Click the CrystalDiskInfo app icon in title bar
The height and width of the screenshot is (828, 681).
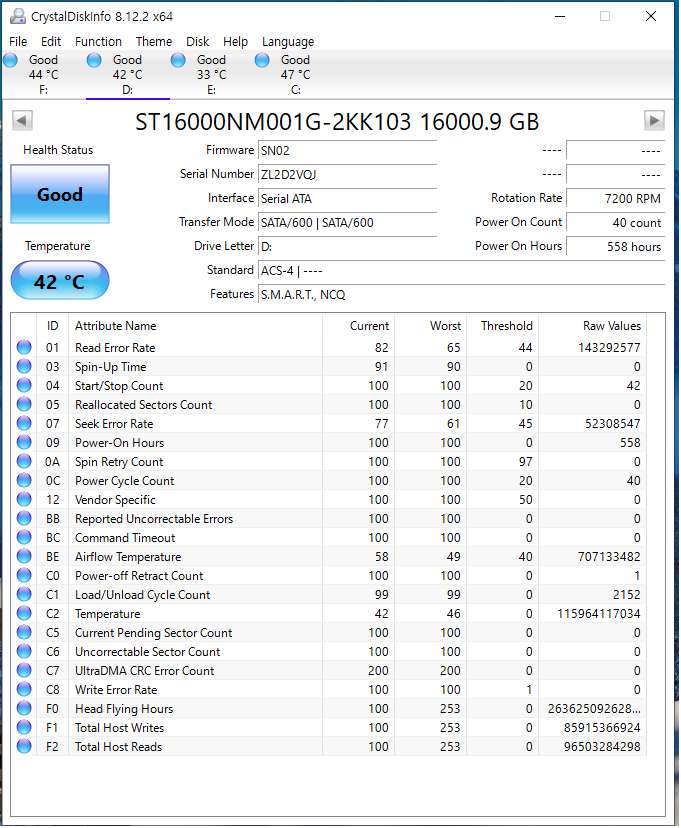tap(17, 16)
